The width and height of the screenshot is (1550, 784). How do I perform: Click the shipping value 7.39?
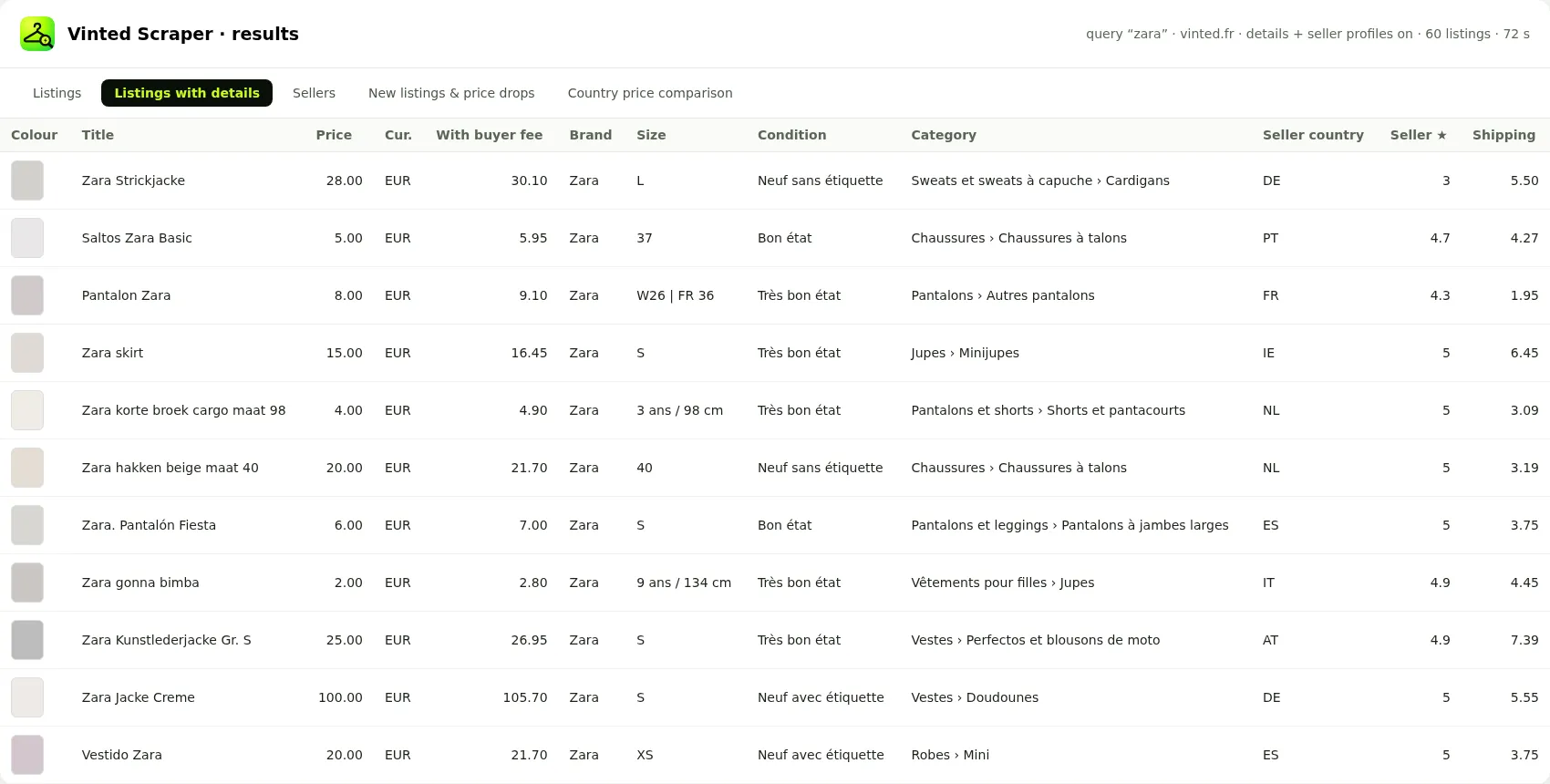tap(1524, 640)
